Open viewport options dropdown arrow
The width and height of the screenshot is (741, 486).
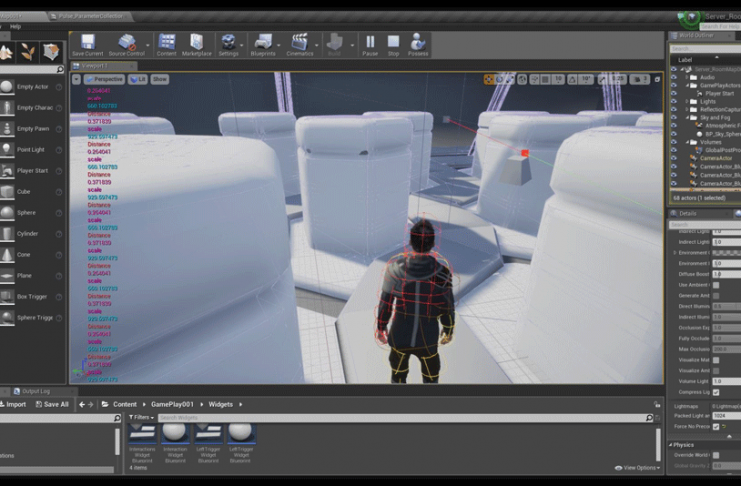pos(77,79)
